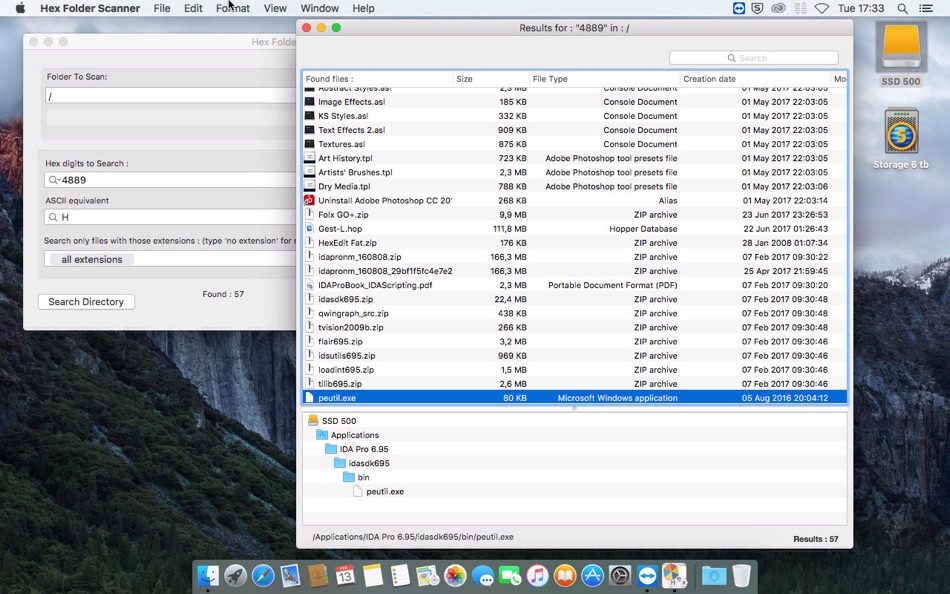Click the Creative Cloud menu bar icon
Viewport: 950px width, 594px height.
[x=778, y=8]
